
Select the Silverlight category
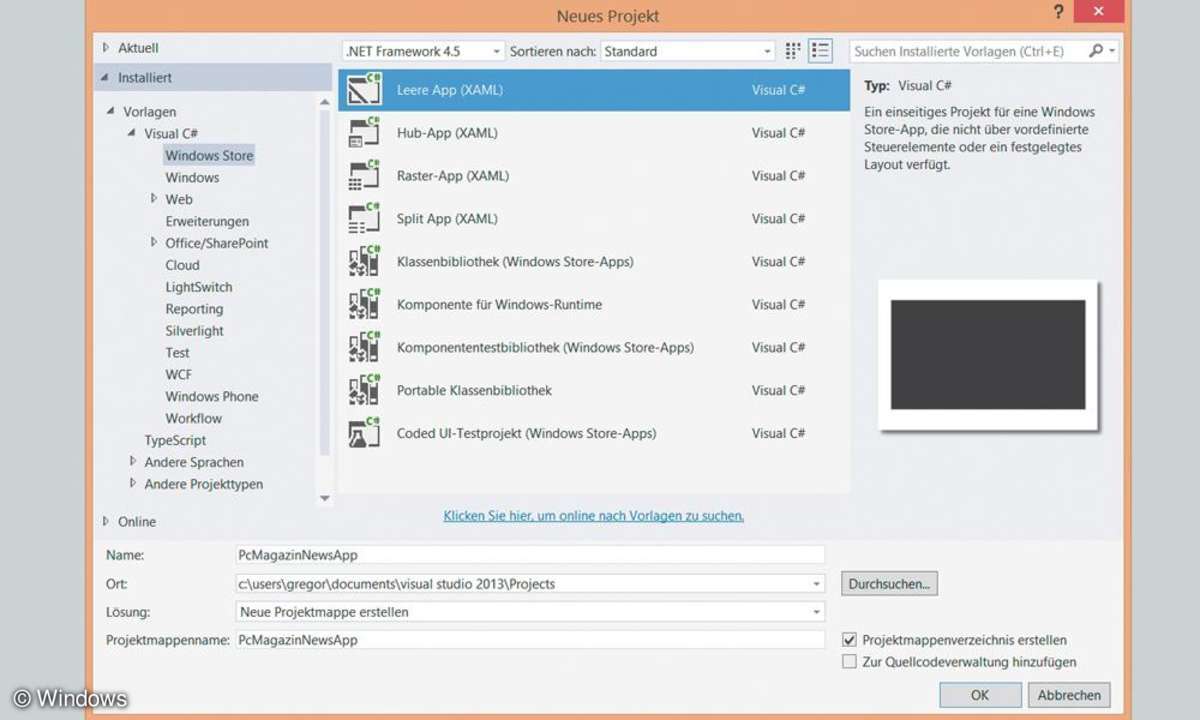click(194, 331)
